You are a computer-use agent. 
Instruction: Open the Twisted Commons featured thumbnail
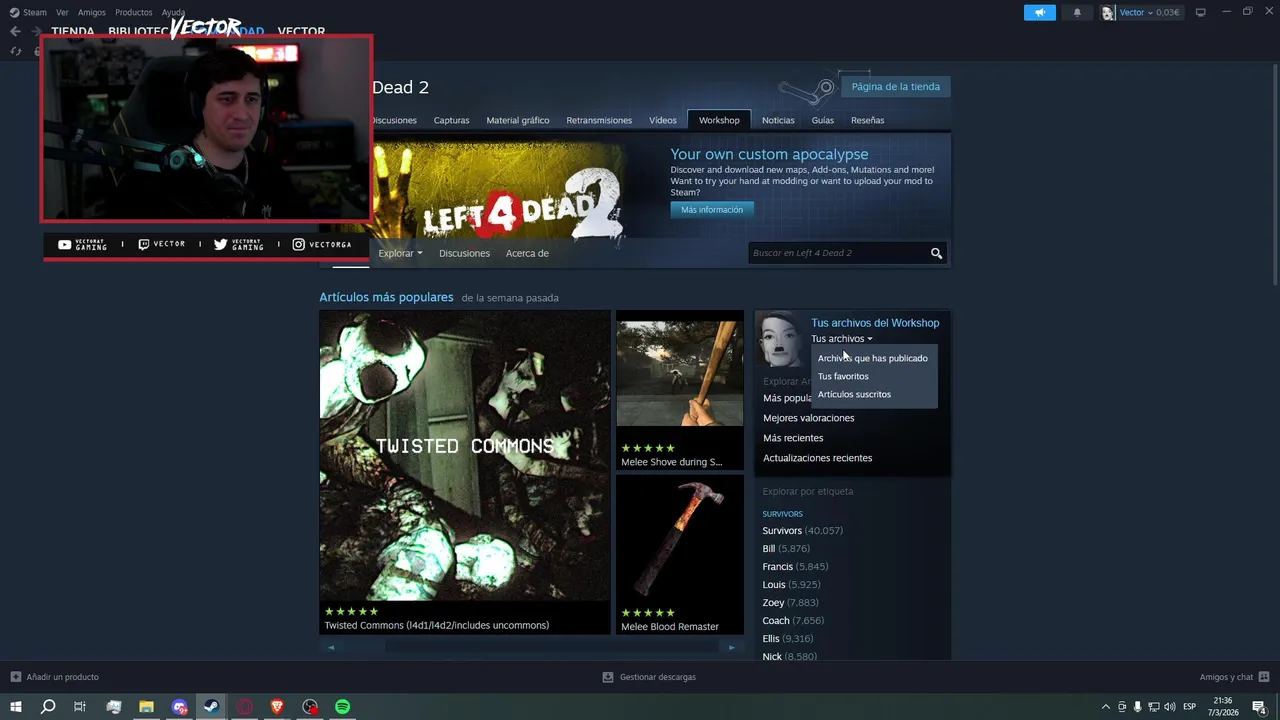(x=465, y=455)
